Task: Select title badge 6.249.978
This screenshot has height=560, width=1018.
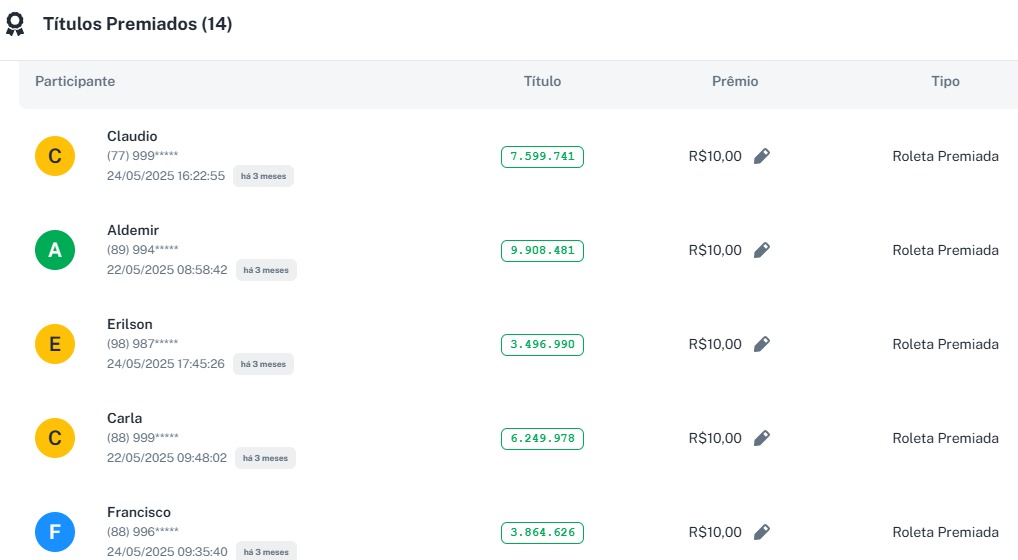Action: point(542,438)
